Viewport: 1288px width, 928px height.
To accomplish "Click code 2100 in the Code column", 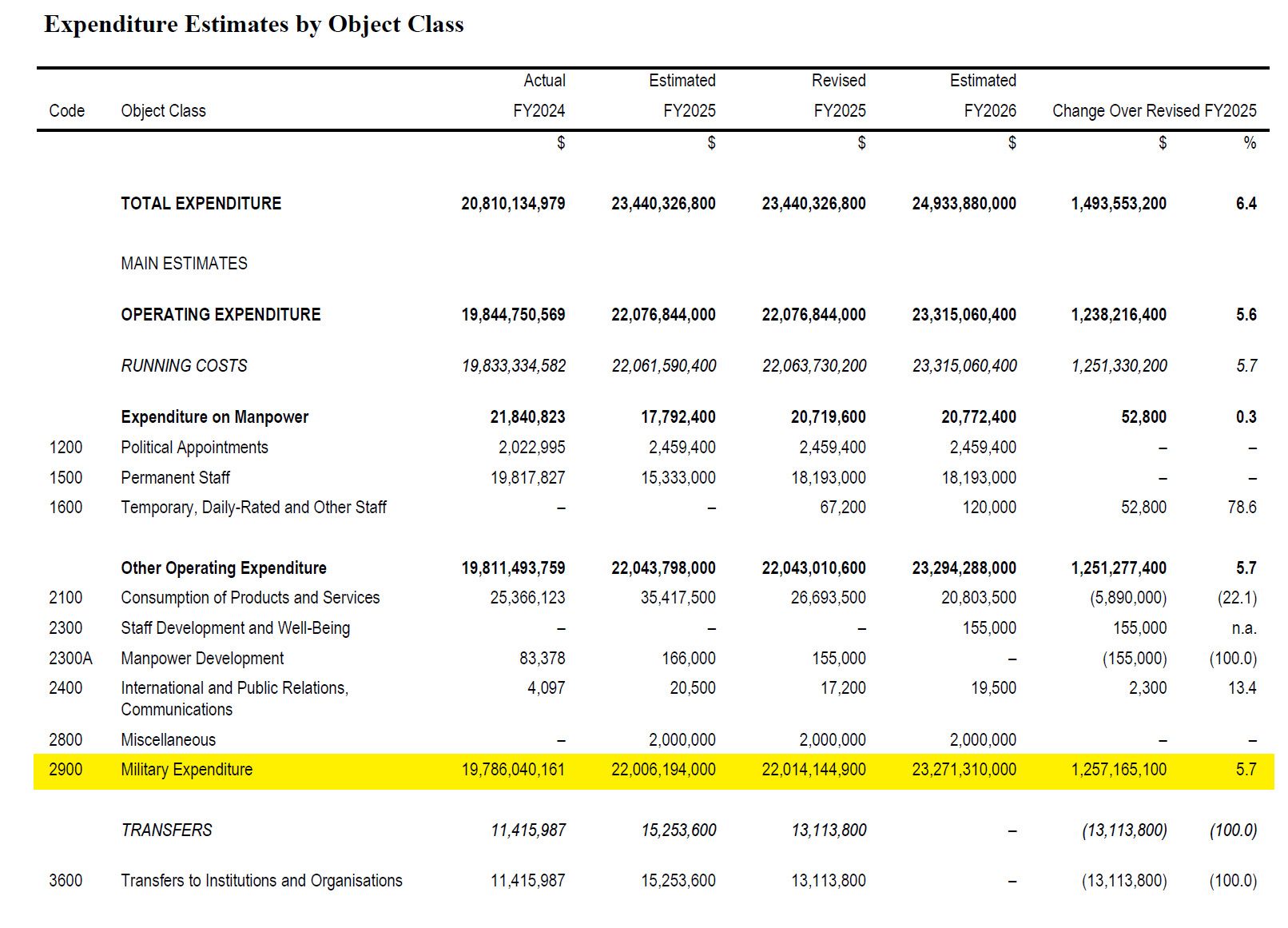I will (66, 597).
